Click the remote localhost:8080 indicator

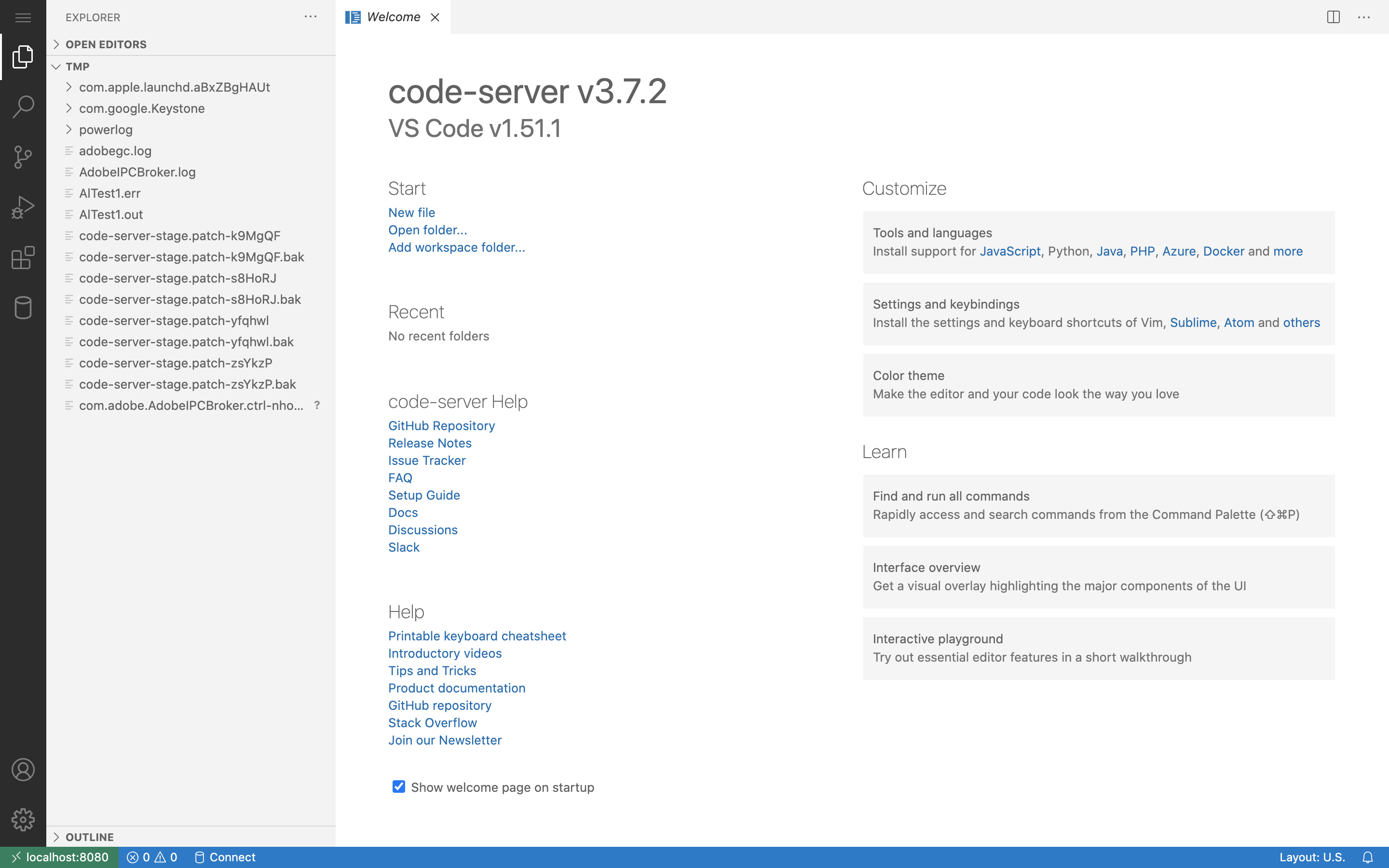(x=60, y=857)
